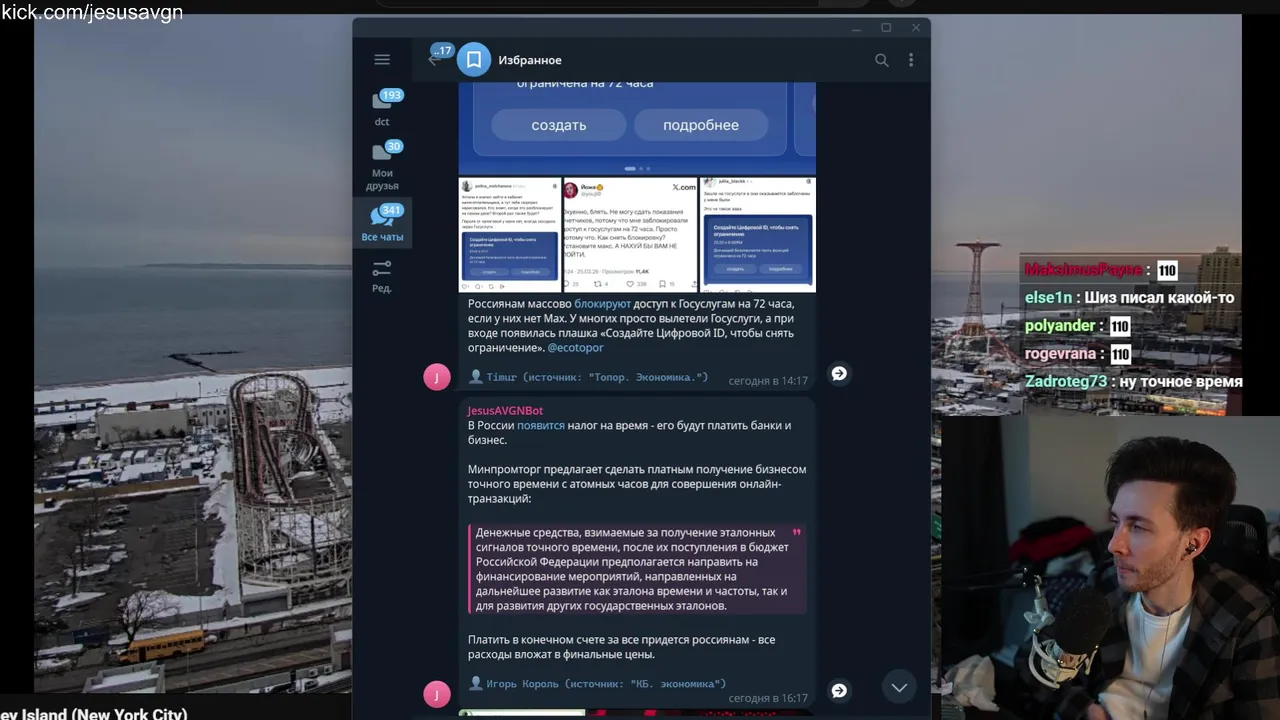The image size is (1280, 720).
Task: Click the Платить в конечном счете paragraph
Action: (x=621, y=647)
